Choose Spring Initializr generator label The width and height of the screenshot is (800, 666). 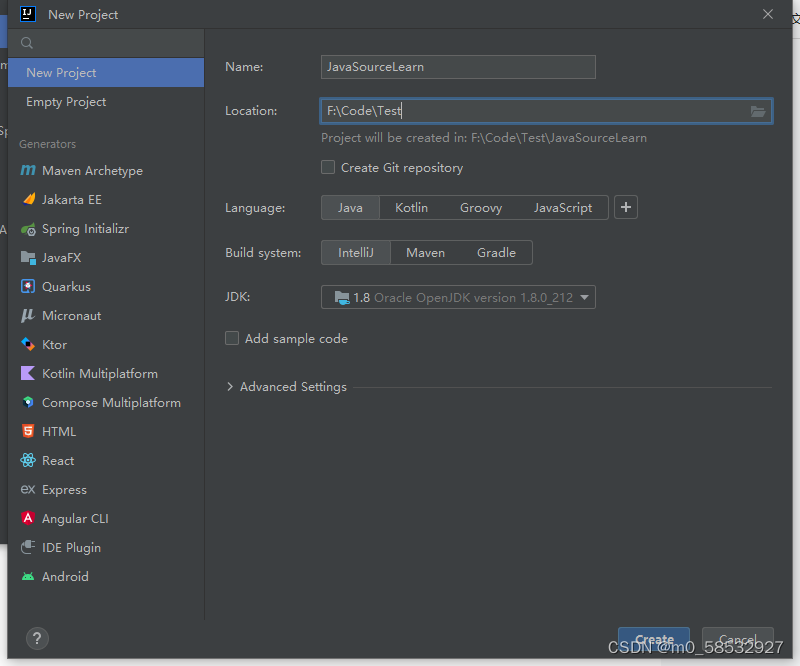(85, 229)
